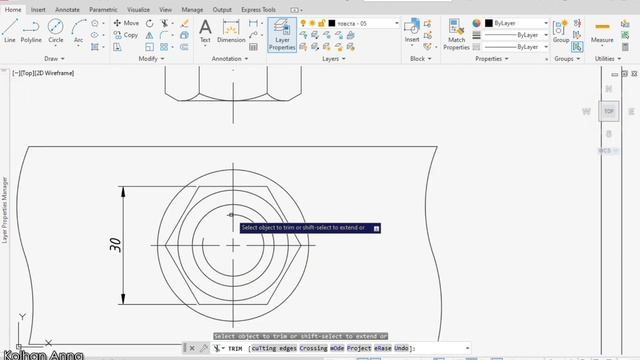Toggle the lock icon of current layer
The image size is (640, 360).
(x=322, y=23)
